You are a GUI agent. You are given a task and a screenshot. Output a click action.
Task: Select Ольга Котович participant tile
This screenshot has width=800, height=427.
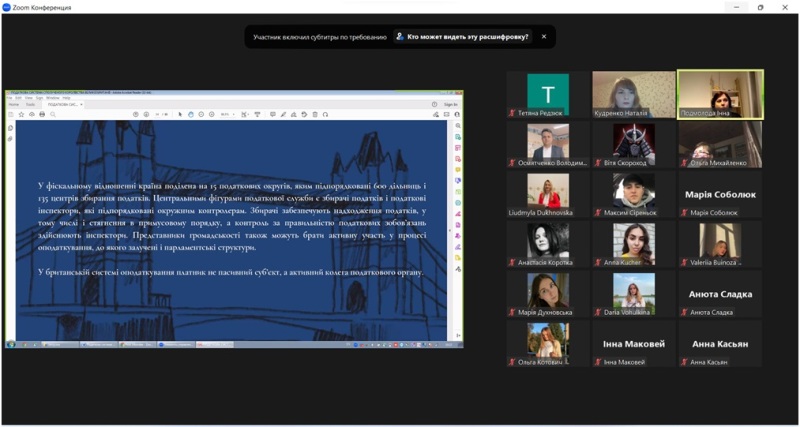pyautogui.click(x=548, y=343)
